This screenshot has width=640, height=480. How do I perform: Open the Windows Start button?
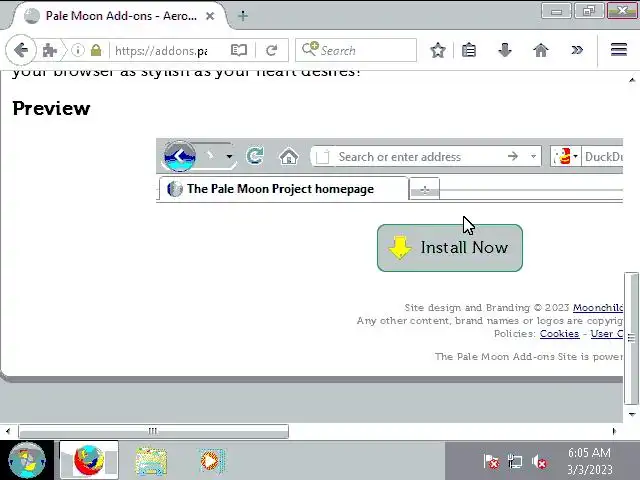click(x=27, y=460)
